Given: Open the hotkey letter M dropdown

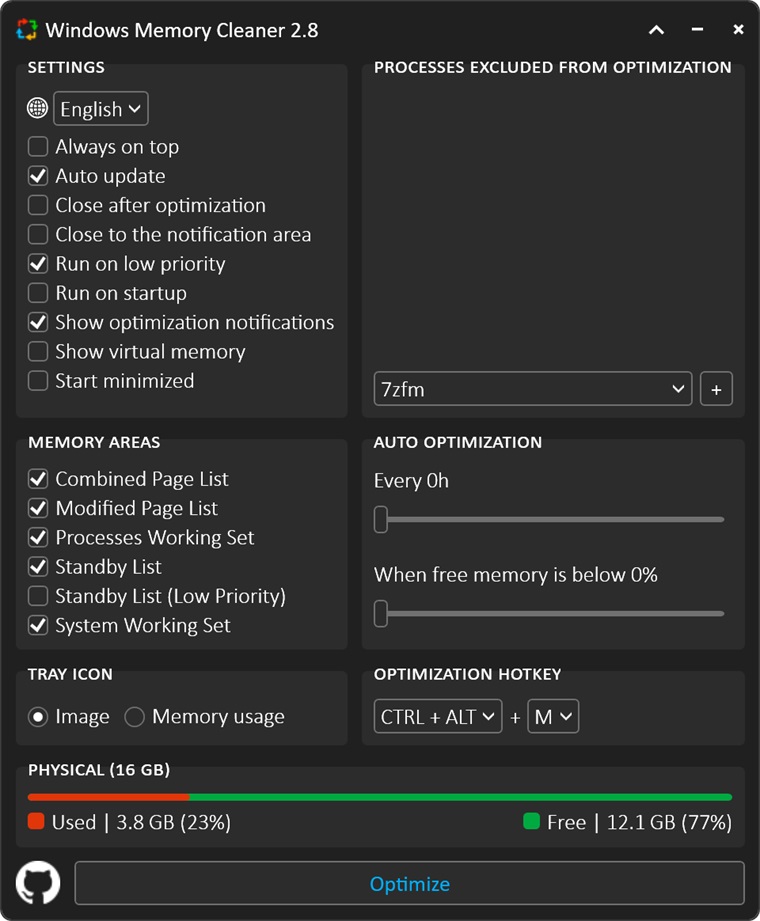Looking at the screenshot, I should [553, 717].
